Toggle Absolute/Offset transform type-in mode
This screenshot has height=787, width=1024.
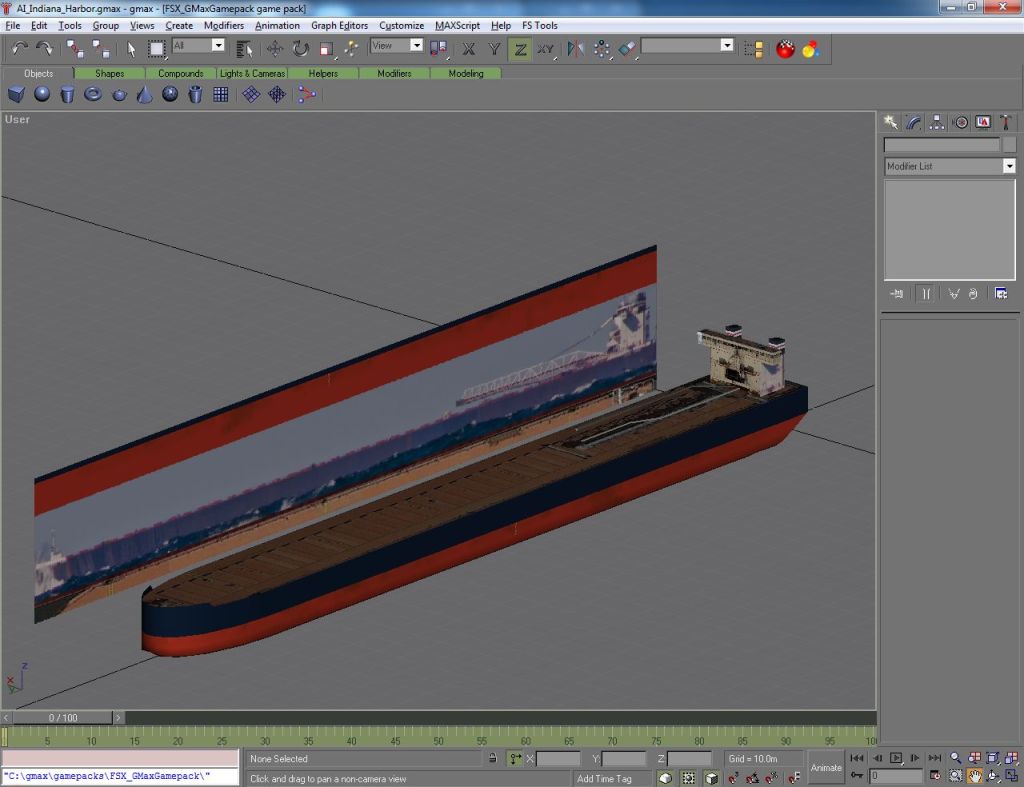[x=516, y=758]
